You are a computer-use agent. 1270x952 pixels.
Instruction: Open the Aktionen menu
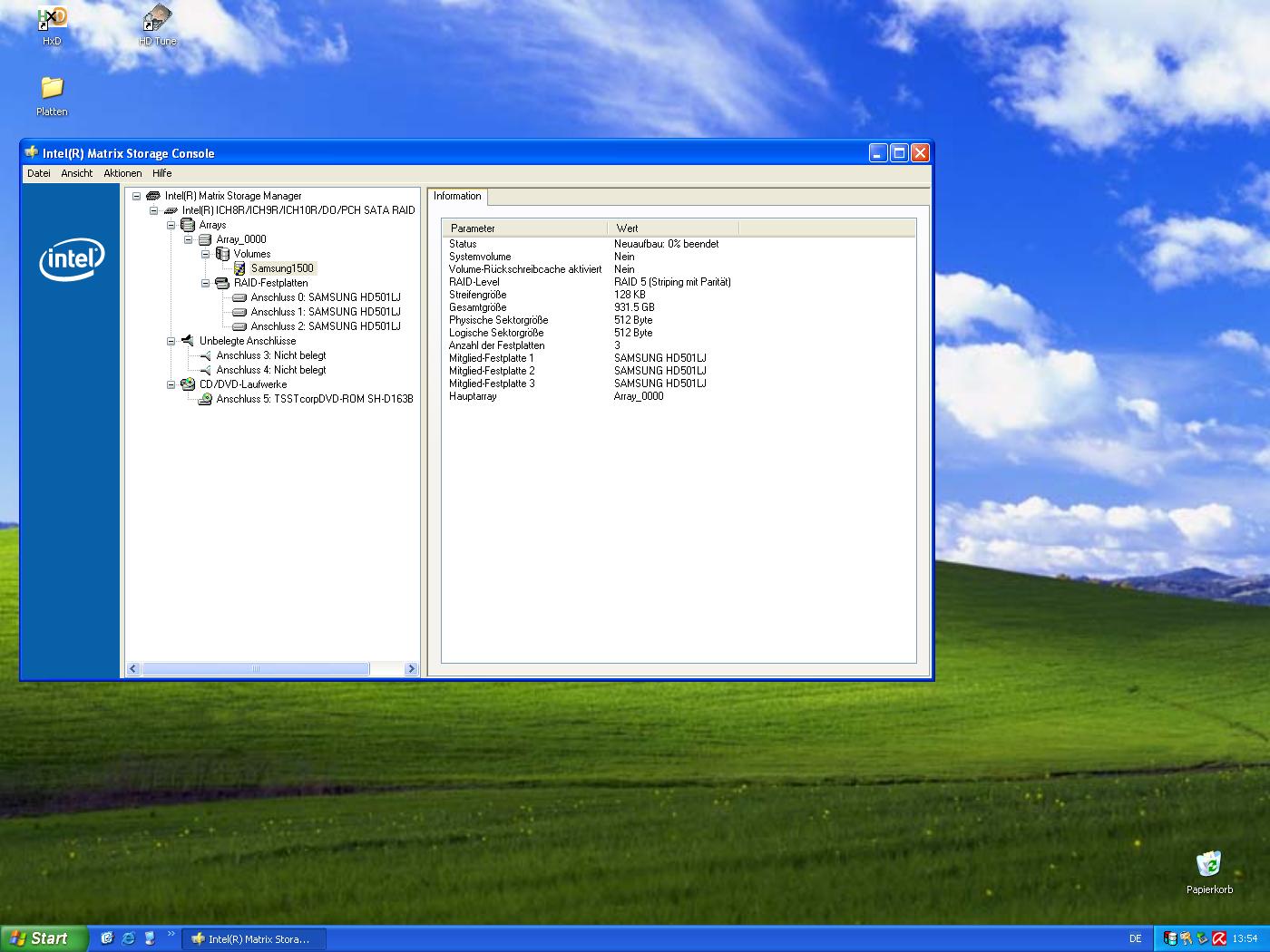click(x=122, y=173)
